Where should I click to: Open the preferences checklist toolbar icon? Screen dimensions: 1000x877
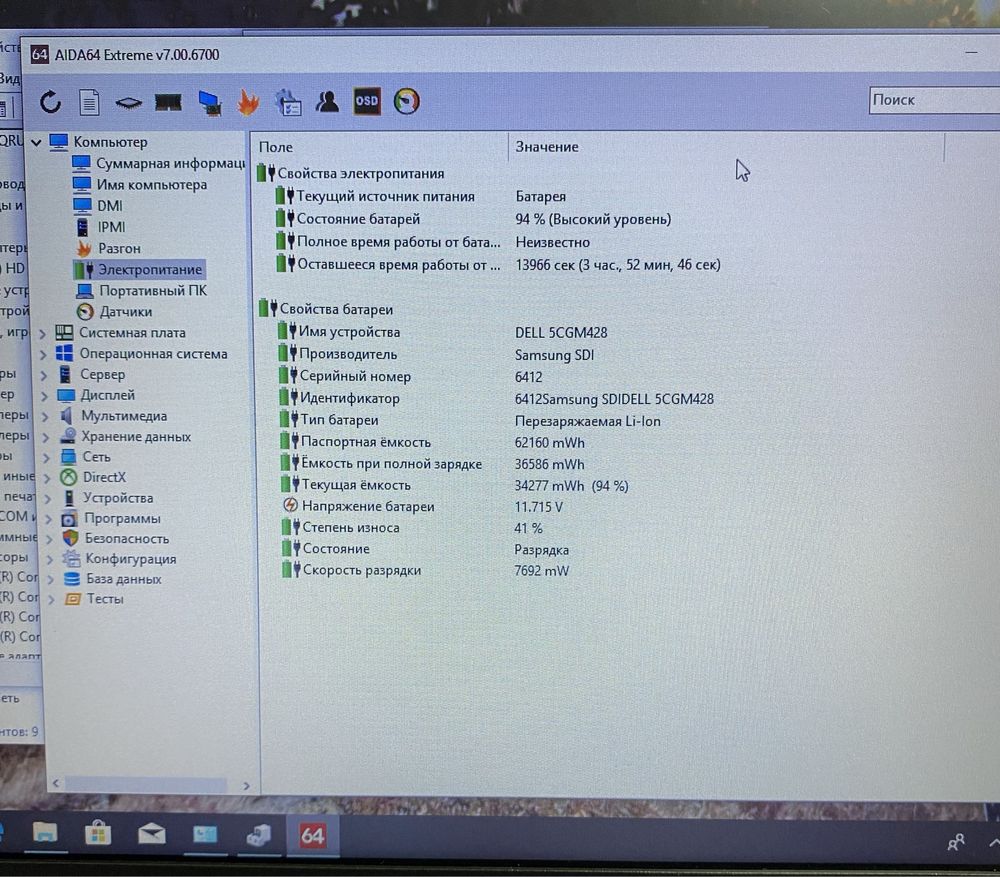[288, 103]
